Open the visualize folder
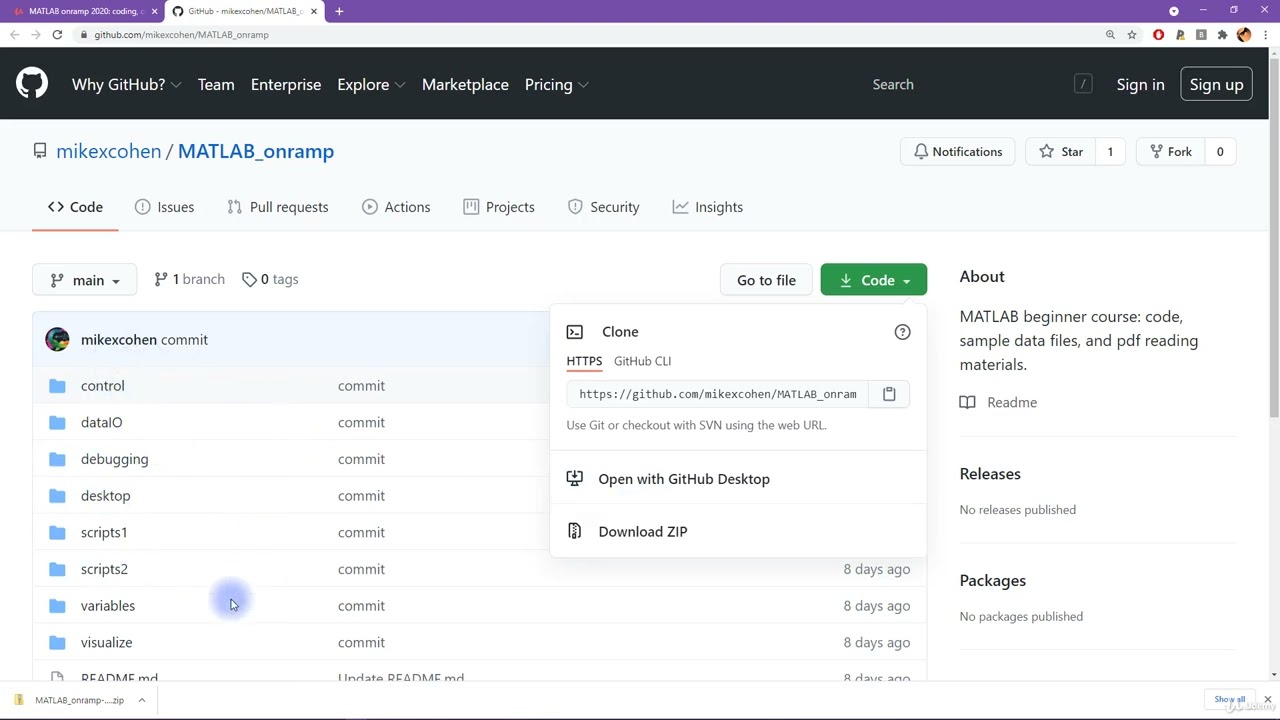Viewport: 1280px width, 720px height. tap(106, 643)
